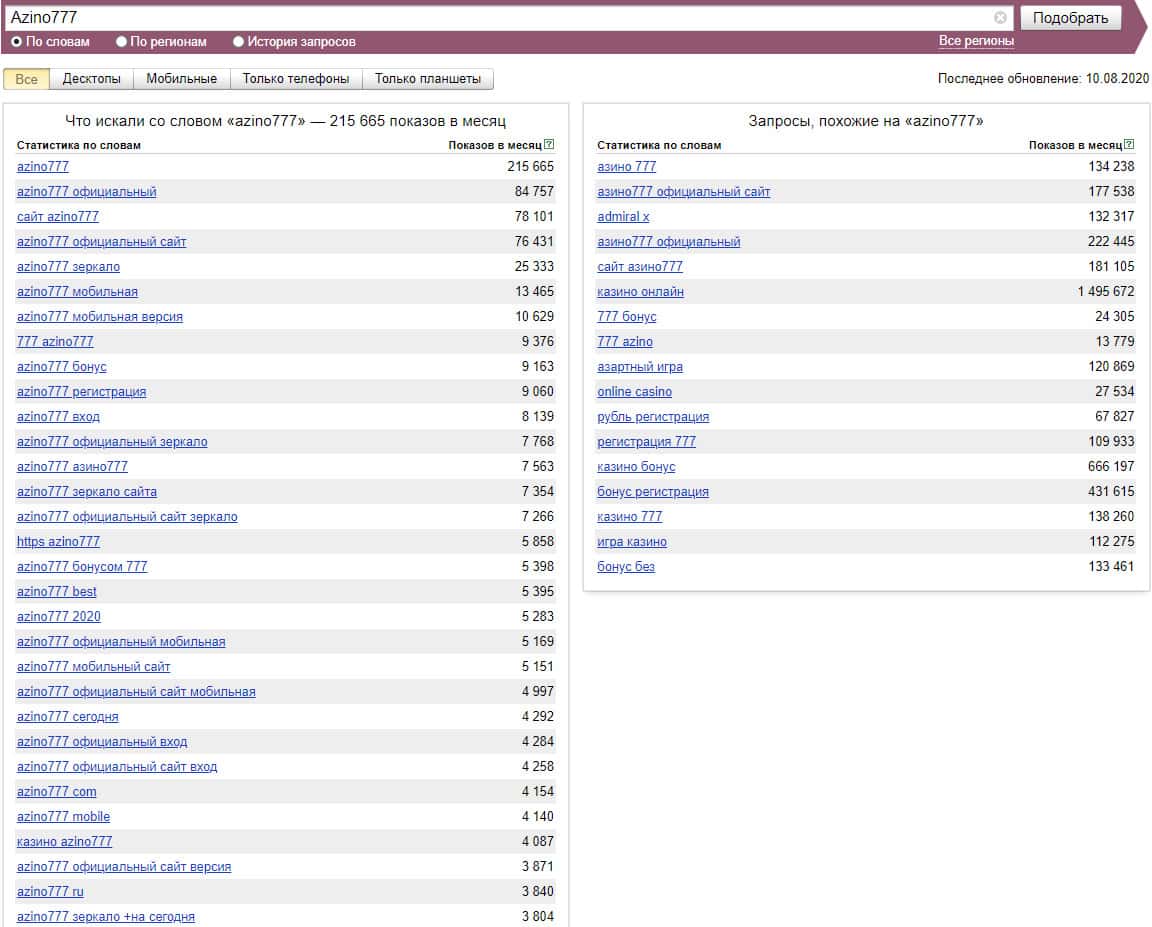This screenshot has width=1152, height=927.
Task: Select the "Только планшеты" tab
Action: (x=427, y=79)
